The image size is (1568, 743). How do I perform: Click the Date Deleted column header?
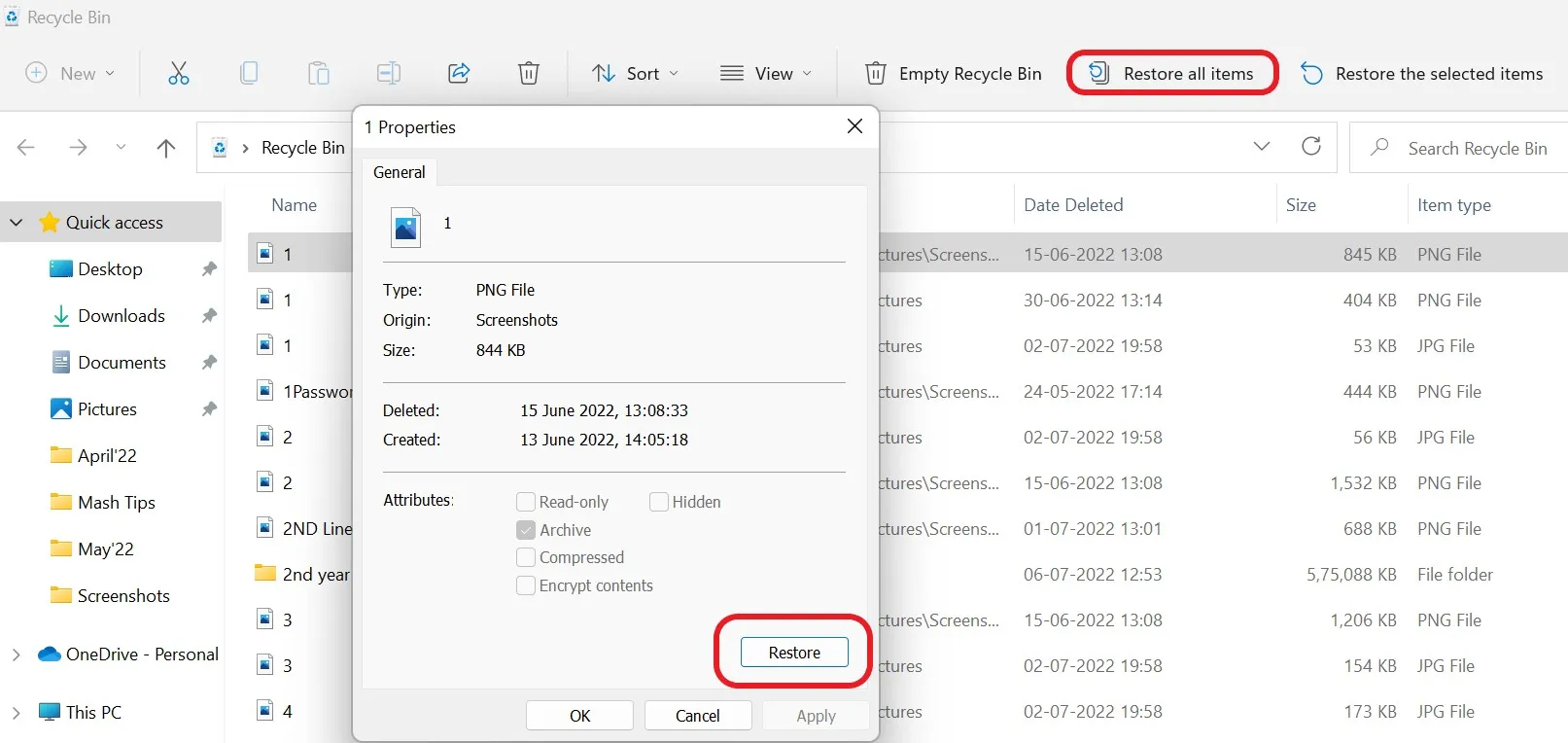(1073, 205)
